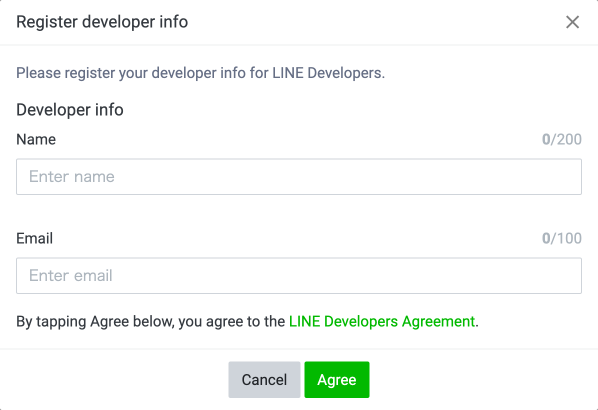Click the Enter email placeholder text
This screenshot has width=598, height=410.
[71, 276]
